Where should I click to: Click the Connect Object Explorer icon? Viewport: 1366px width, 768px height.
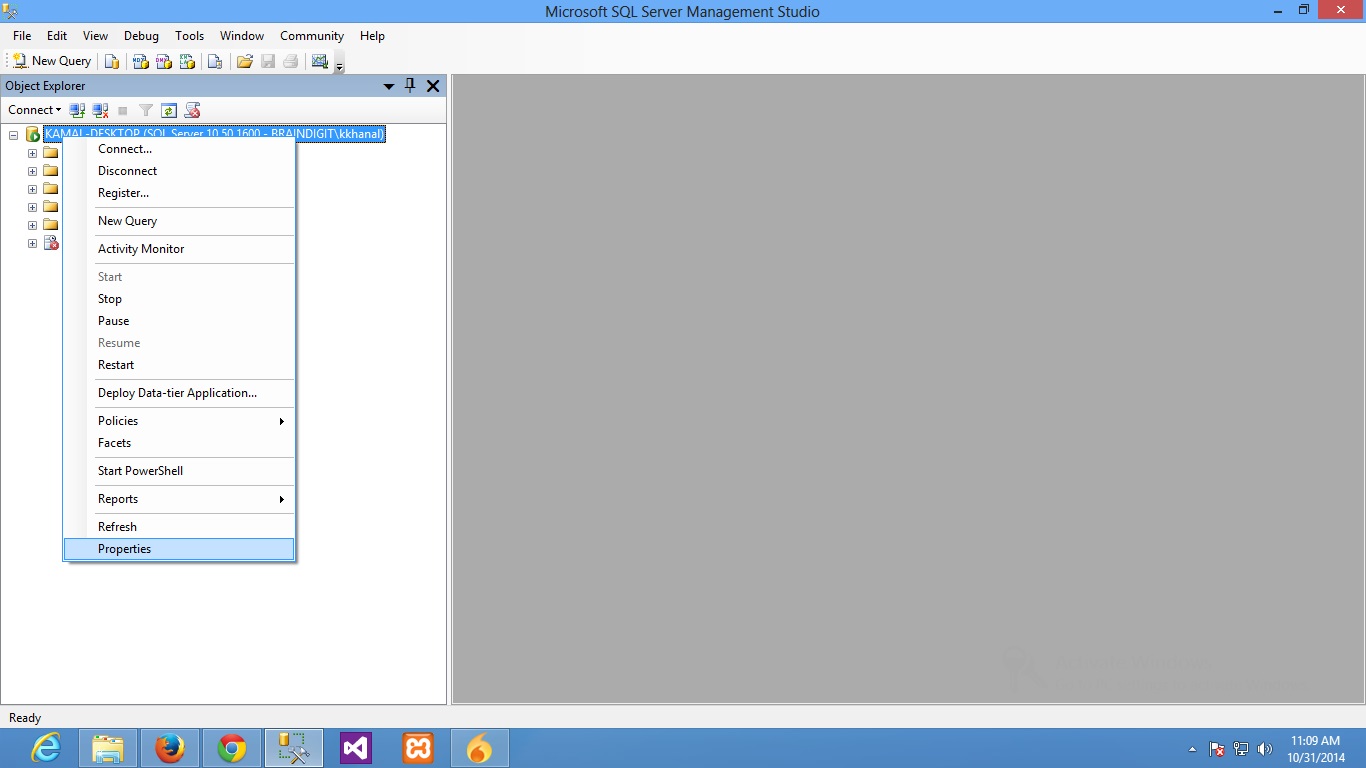click(x=77, y=110)
